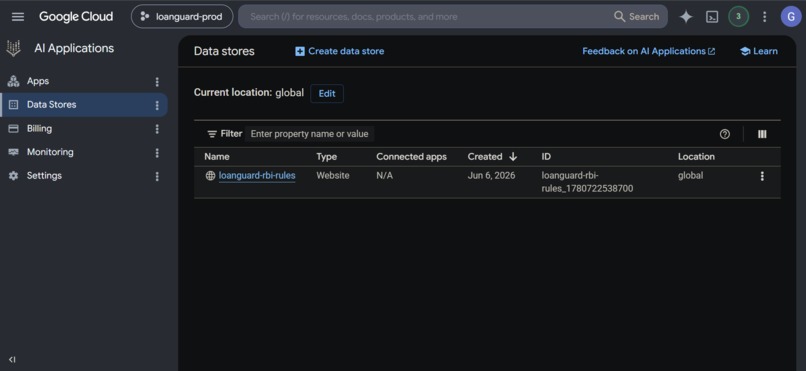Click the loanguard-rbi-rules_1780722538700 ID cell
This screenshot has width=806, height=371.
tap(587, 182)
